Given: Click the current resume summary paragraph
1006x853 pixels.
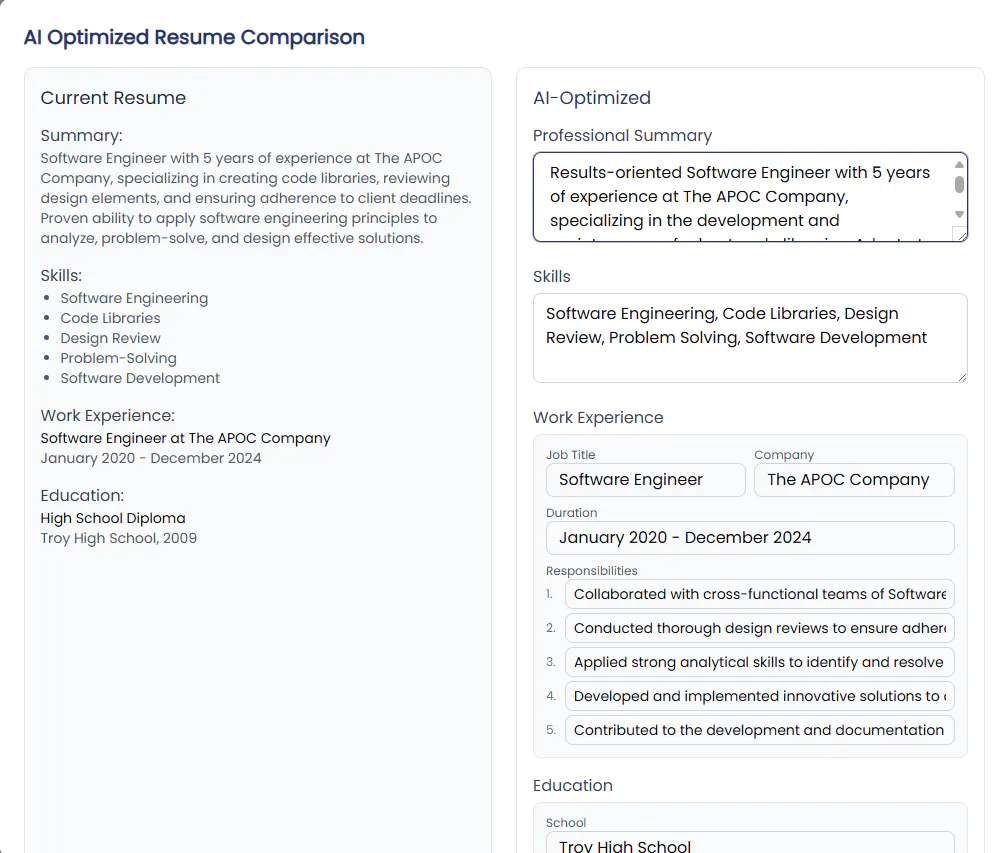Looking at the screenshot, I should [x=256, y=198].
